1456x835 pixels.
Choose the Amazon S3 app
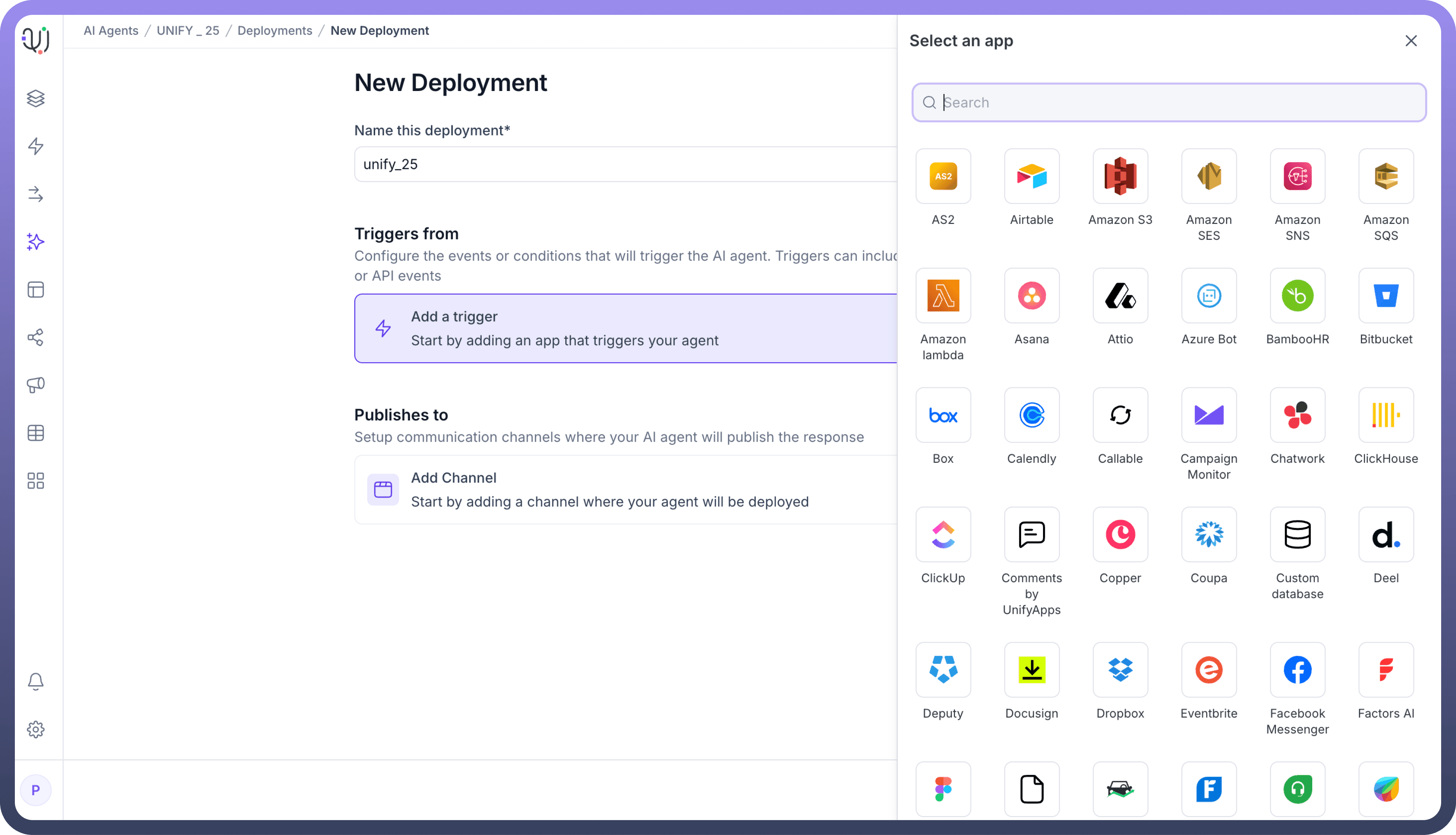click(1119, 176)
